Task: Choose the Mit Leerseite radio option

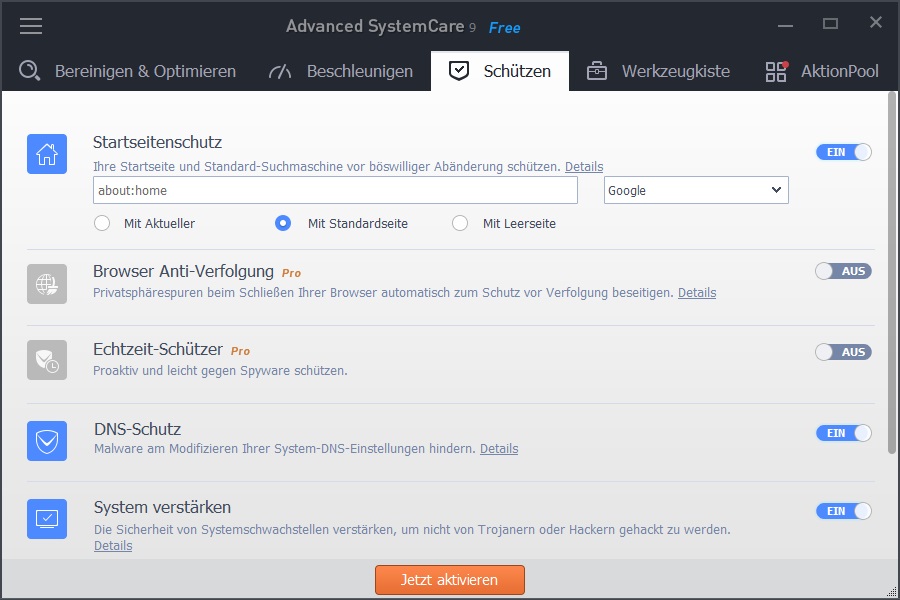Action: (x=460, y=223)
